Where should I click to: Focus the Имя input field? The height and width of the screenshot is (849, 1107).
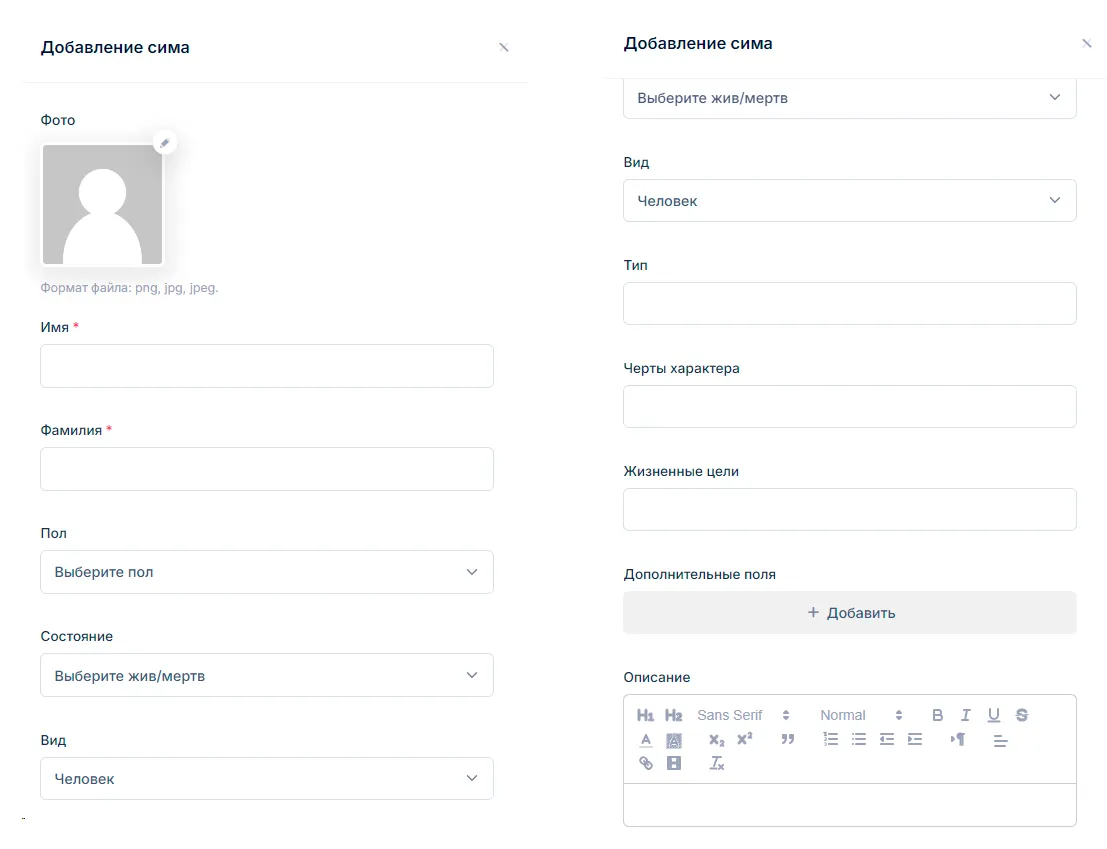pyautogui.click(x=267, y=366)
